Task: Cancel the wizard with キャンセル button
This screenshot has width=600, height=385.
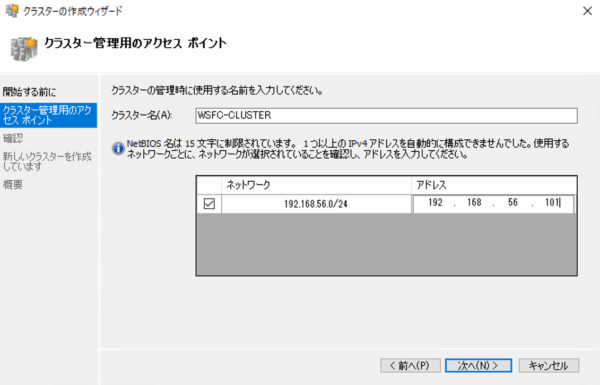Action: (x=549, y=365)
